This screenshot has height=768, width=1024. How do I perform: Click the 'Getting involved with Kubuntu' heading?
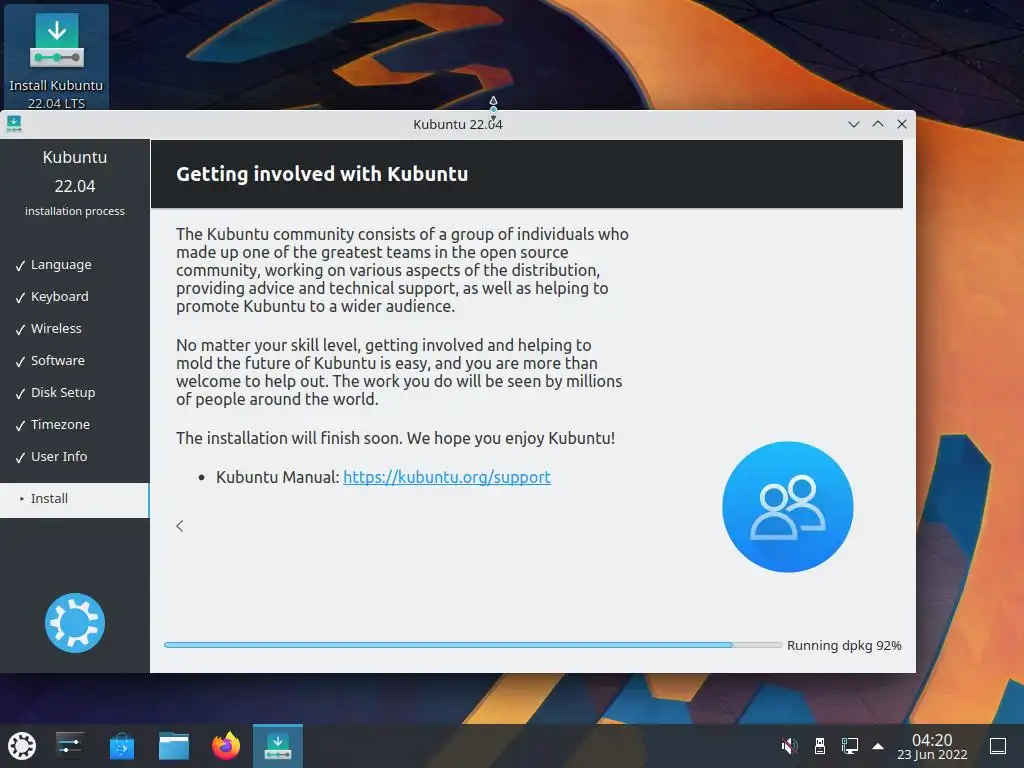(x=322, y=174)
